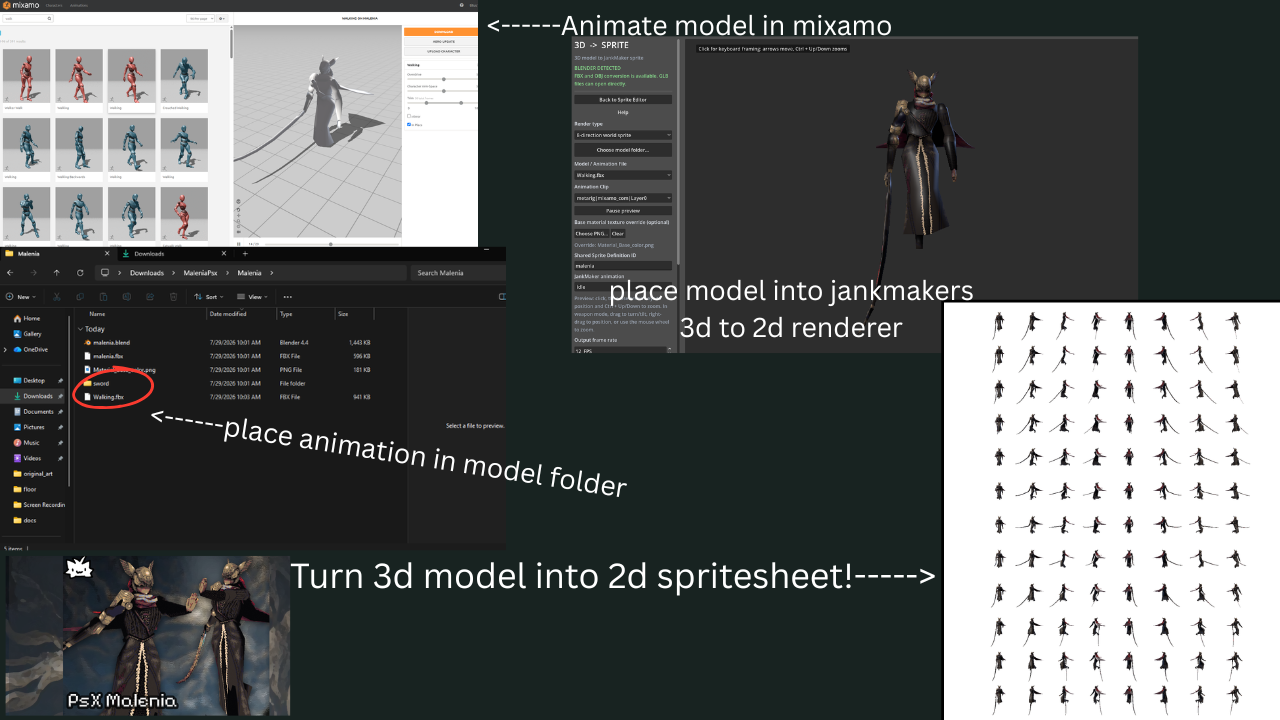
Task: Click Back to Sprite Editor
Action: coord(623,100)
